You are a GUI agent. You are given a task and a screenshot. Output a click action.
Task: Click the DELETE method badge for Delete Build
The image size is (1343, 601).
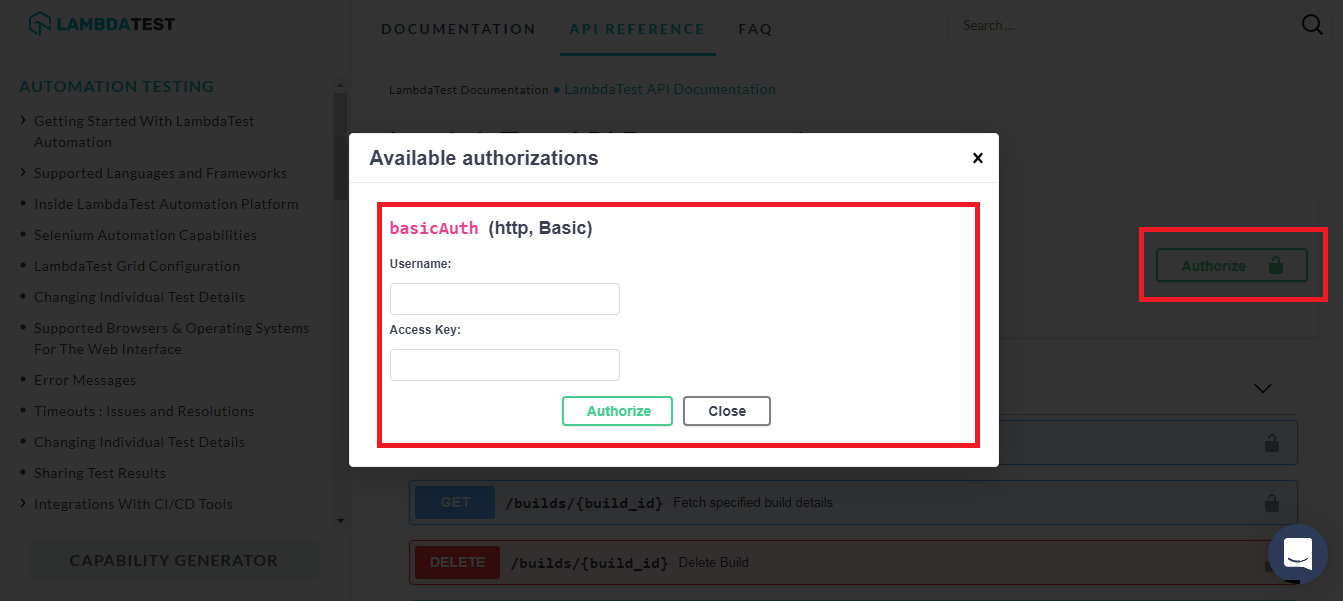[x=456, y=562]
